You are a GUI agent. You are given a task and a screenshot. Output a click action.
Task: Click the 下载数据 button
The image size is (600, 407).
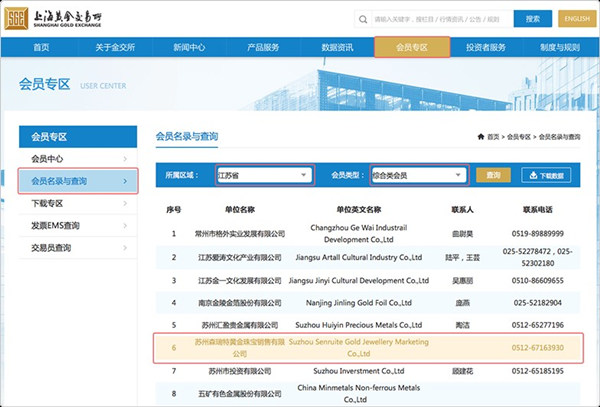click(546, 176)
